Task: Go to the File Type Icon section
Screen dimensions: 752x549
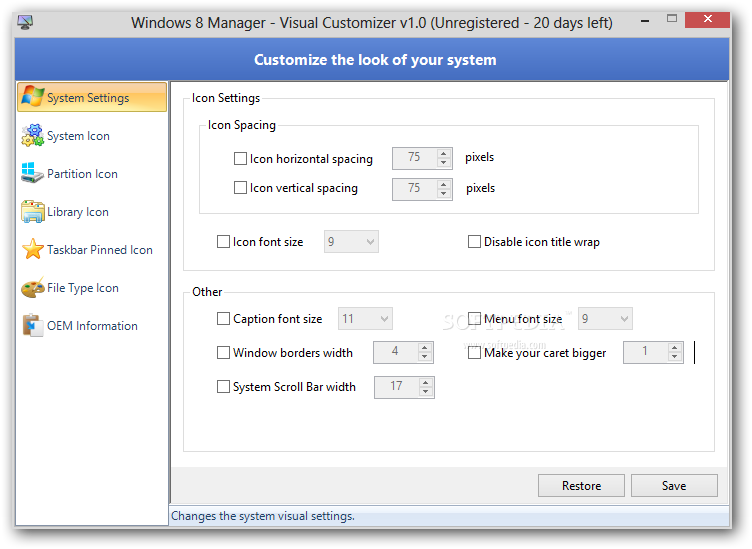Action: coord(82,288)
